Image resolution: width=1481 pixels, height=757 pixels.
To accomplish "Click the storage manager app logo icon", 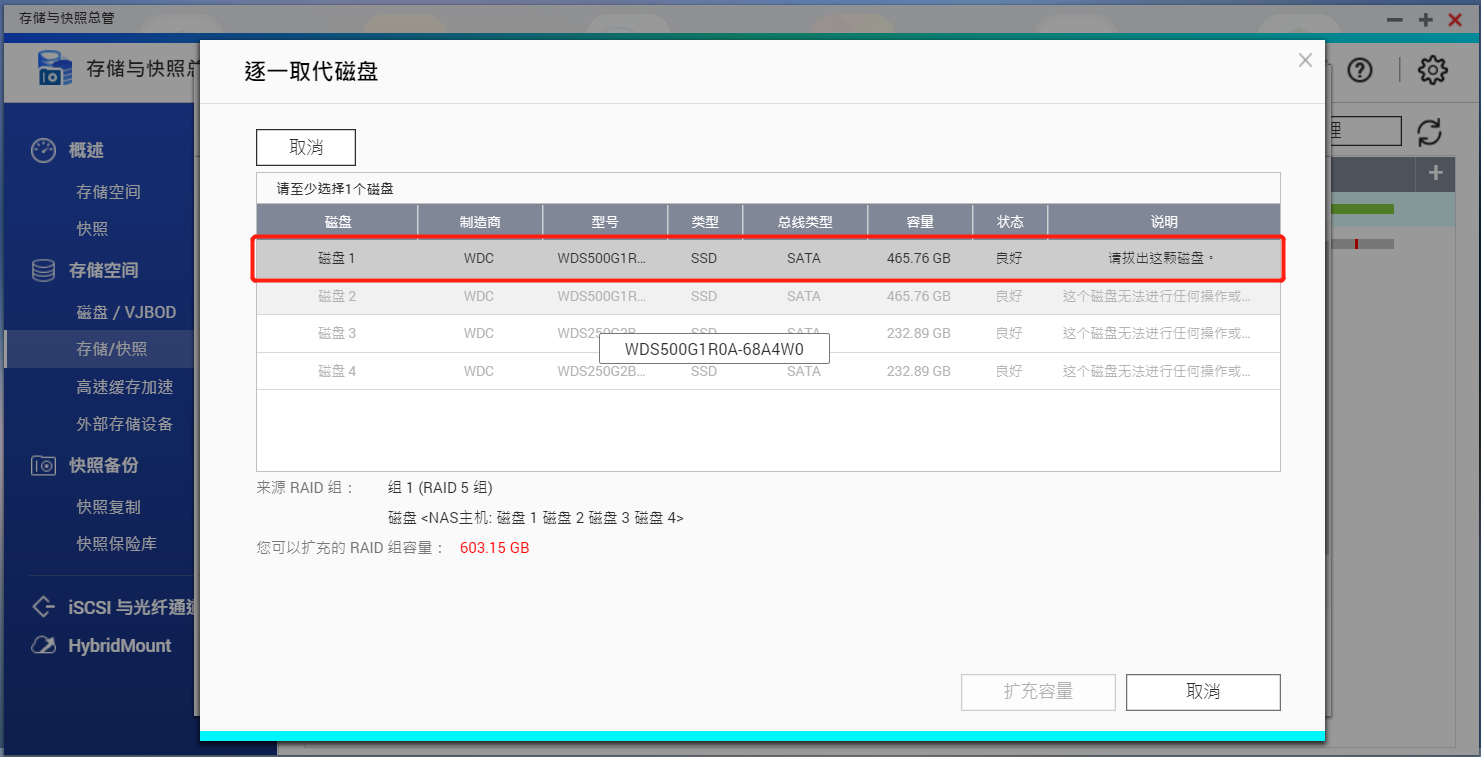I will [x=55, y=68].
